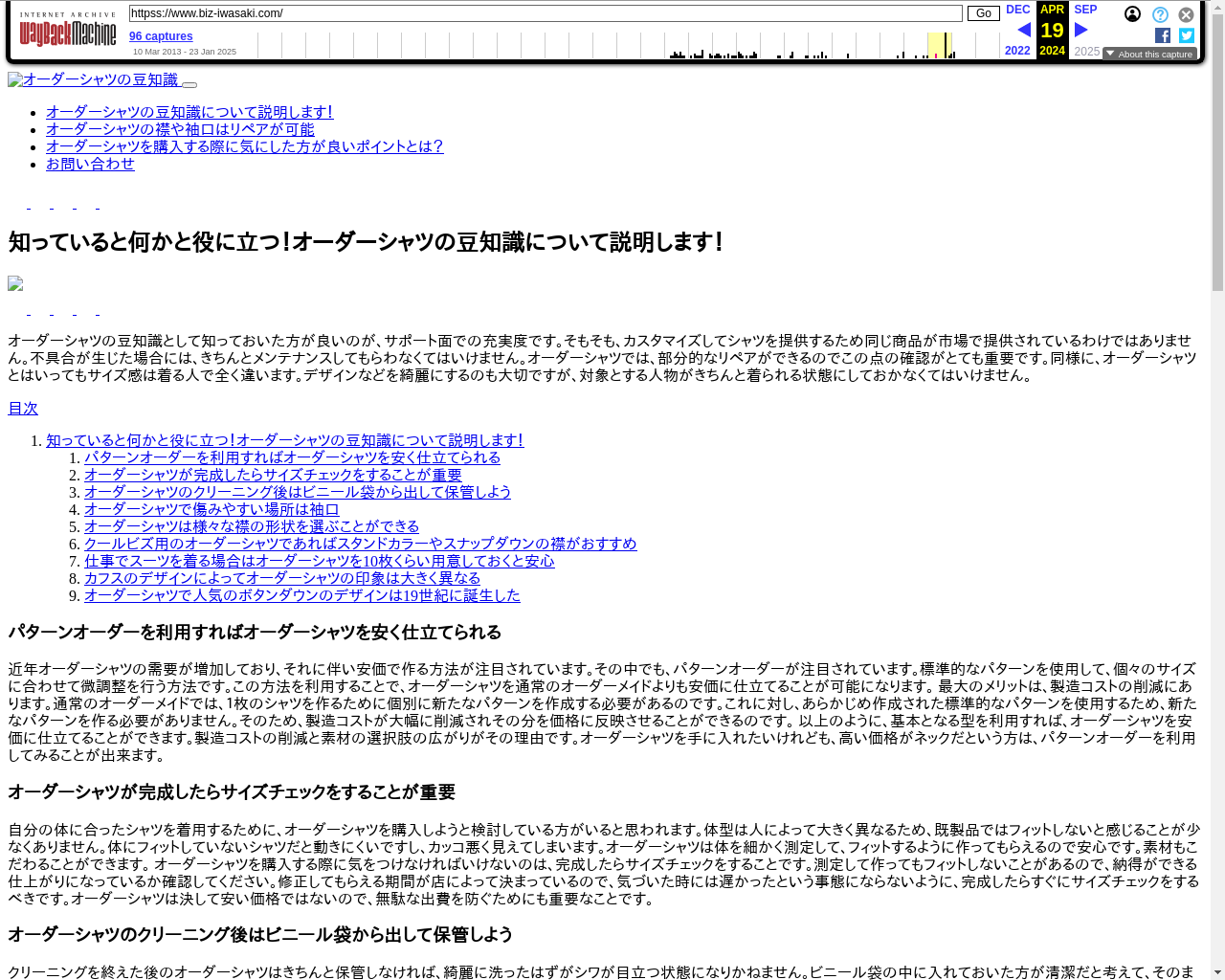Viewport: 1225px width, 980px height.
Task: Go to previous capture with left arrow
Action: point(1023,30)
